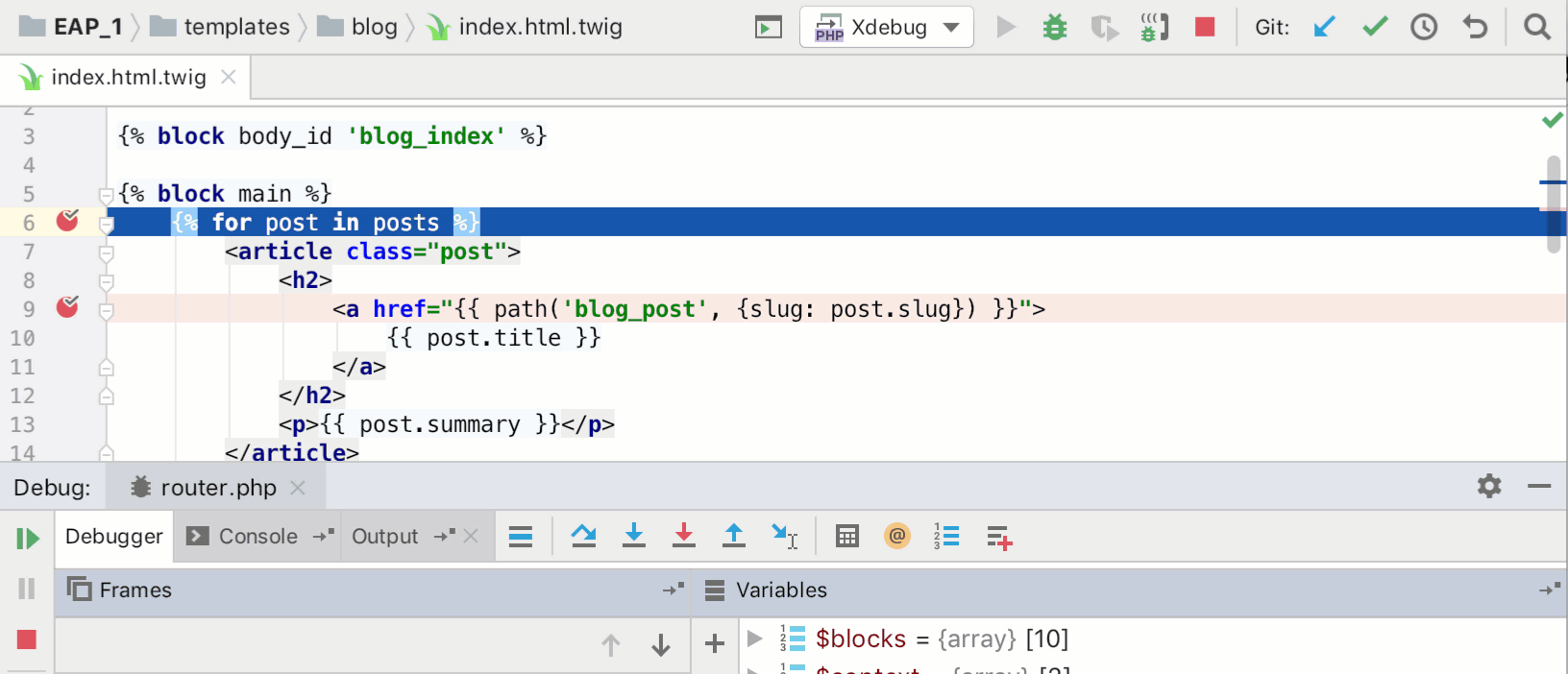Hide the Debug tool window

[x=1539, y=486]
